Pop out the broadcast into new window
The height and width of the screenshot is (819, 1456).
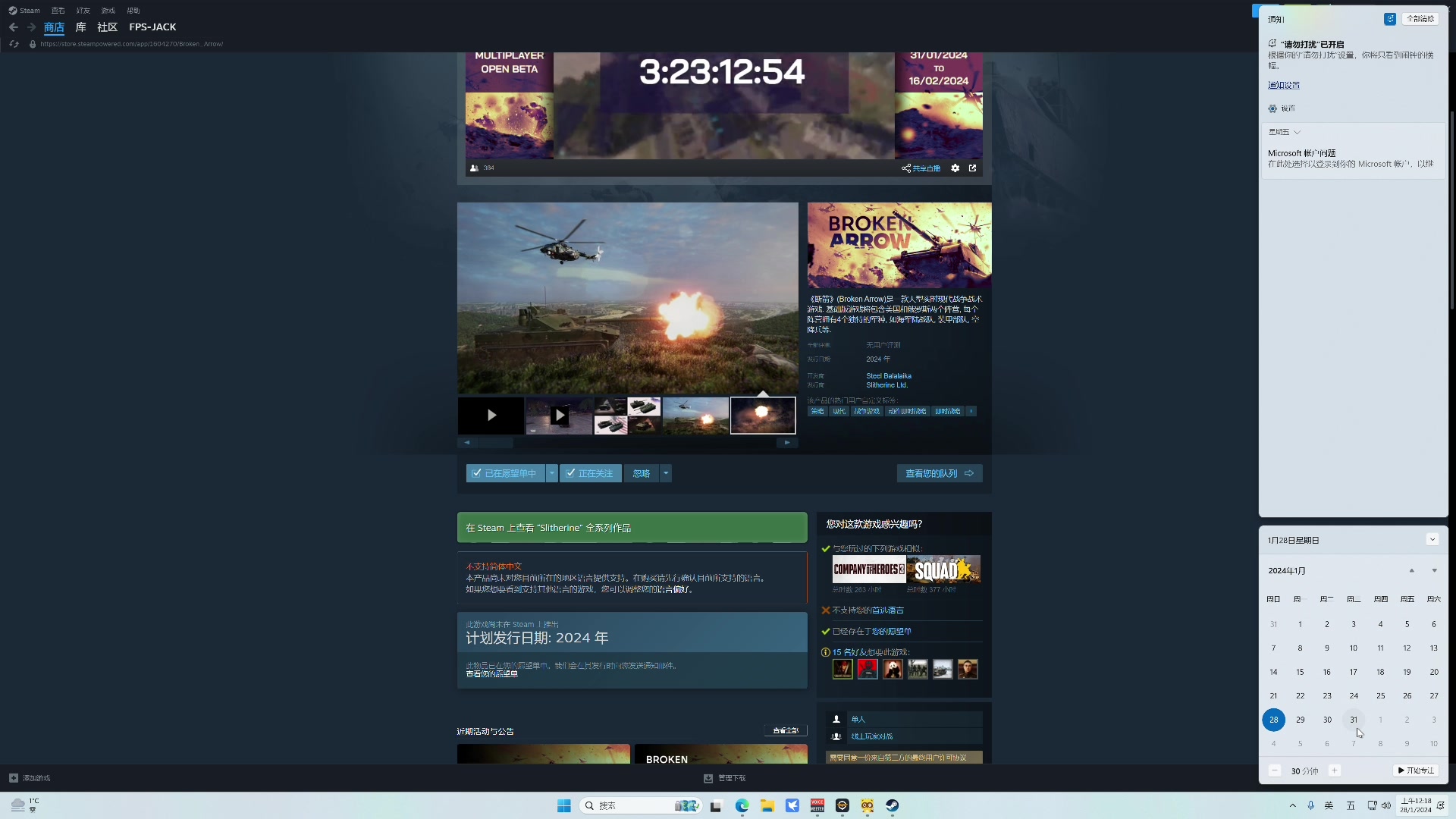coord(973,168)
